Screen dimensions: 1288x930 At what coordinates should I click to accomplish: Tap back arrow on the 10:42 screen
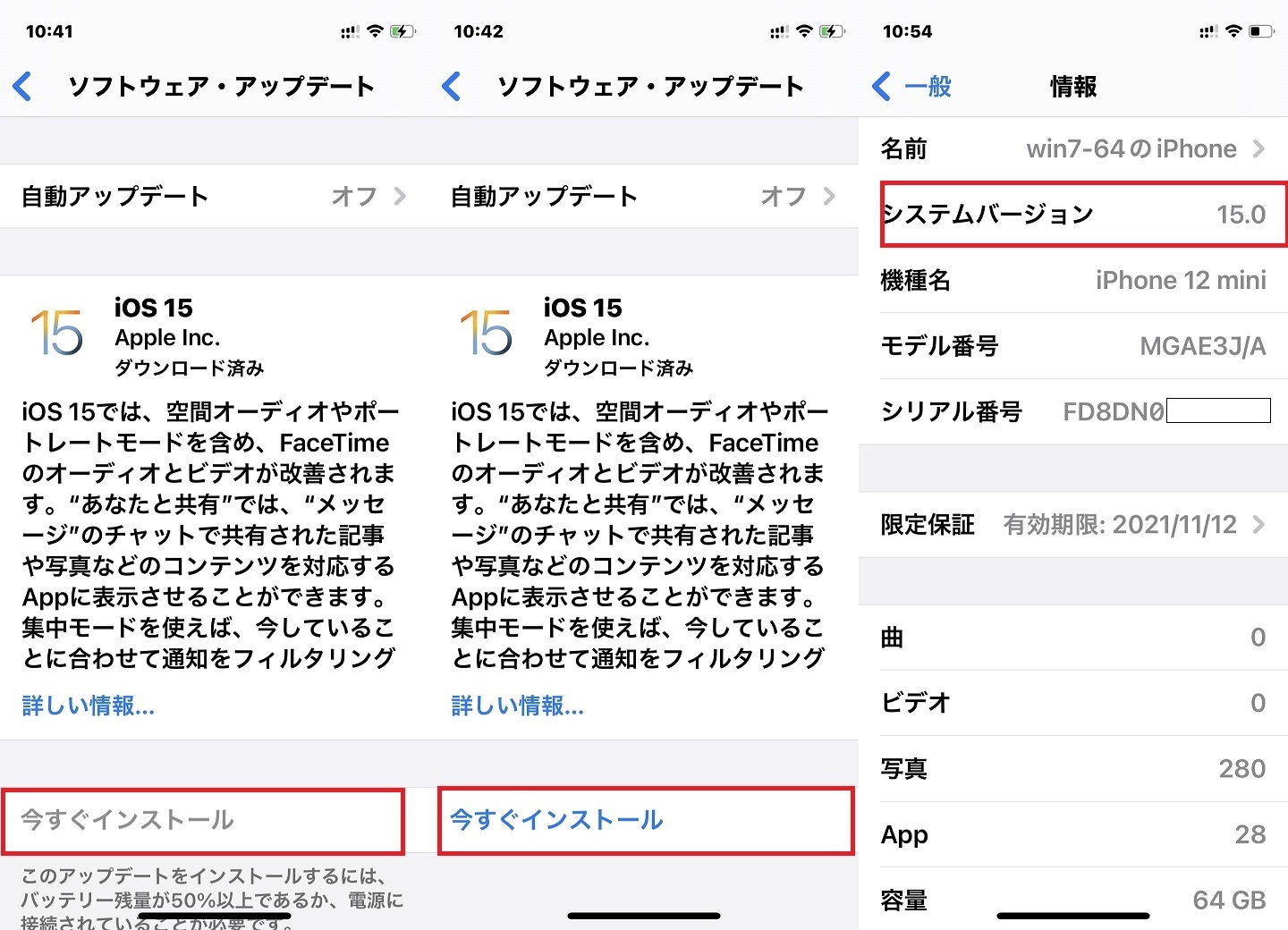tap(452, 87)
